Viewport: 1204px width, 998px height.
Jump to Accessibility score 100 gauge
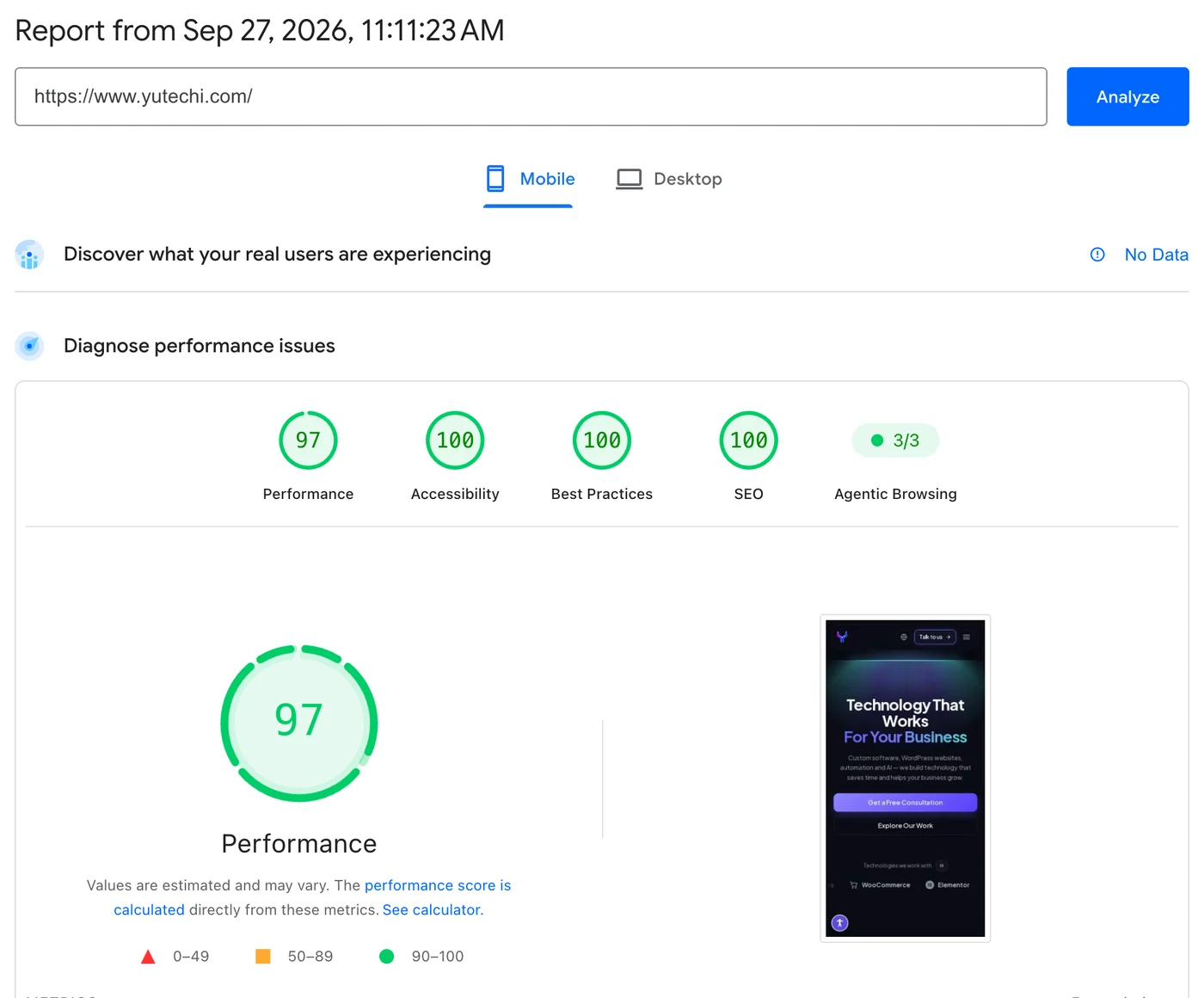[455, 440]
